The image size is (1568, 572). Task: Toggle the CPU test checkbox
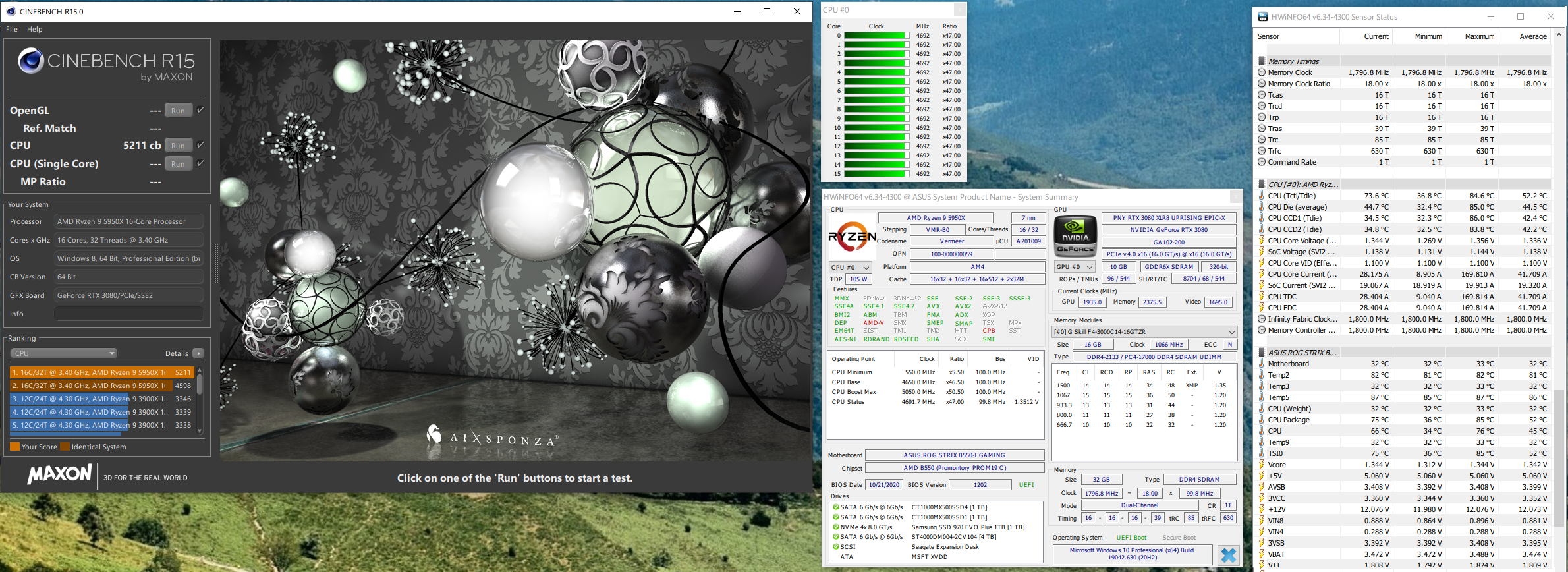200,145
